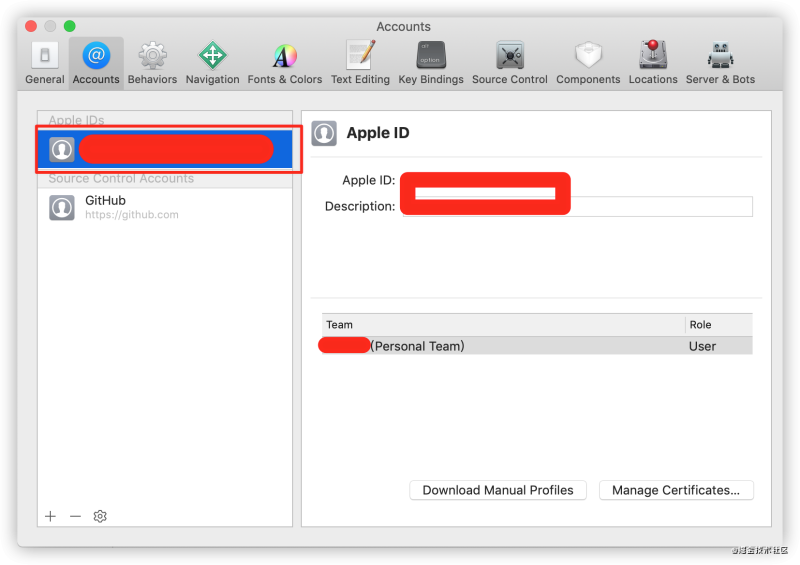Click the Team column header
The height and width of the screenshot is (565, 800).
[503, 325]
